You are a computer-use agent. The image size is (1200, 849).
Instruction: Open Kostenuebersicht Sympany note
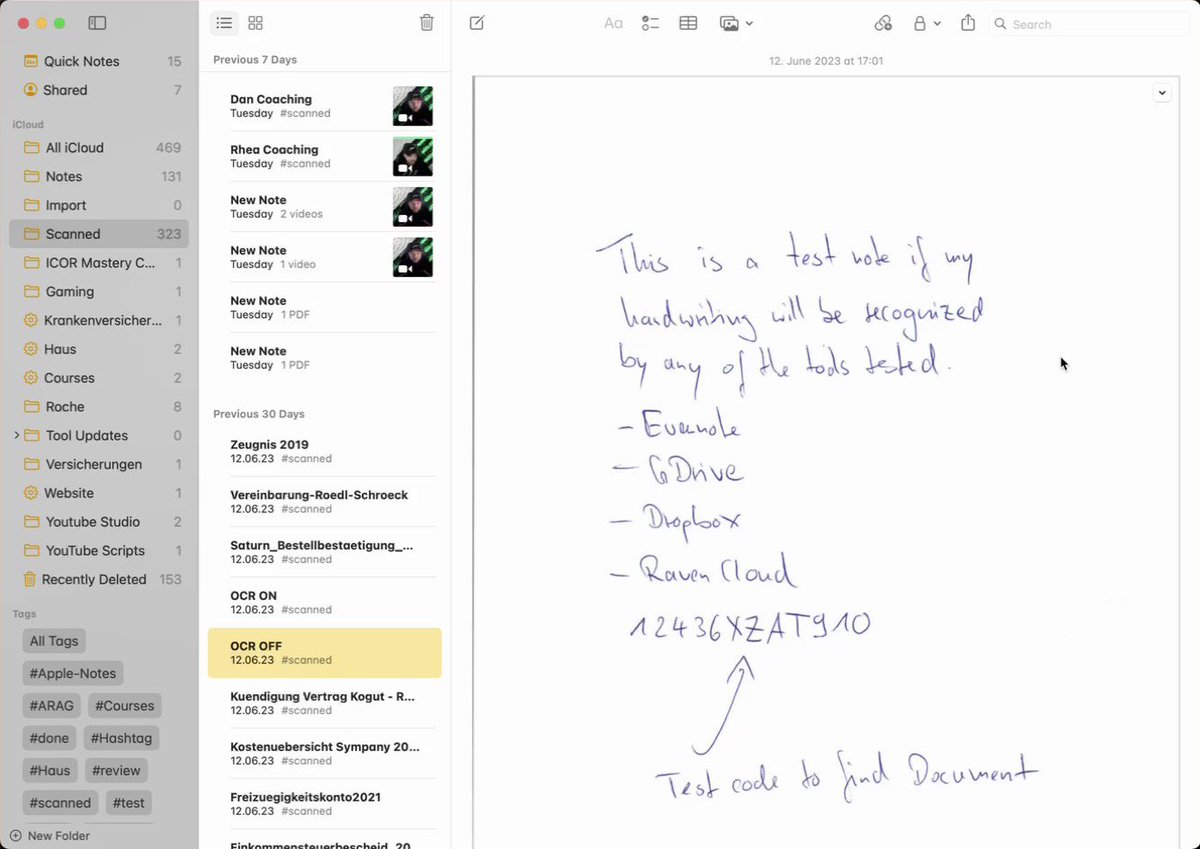pyautogui.click(x=324, y=753)
